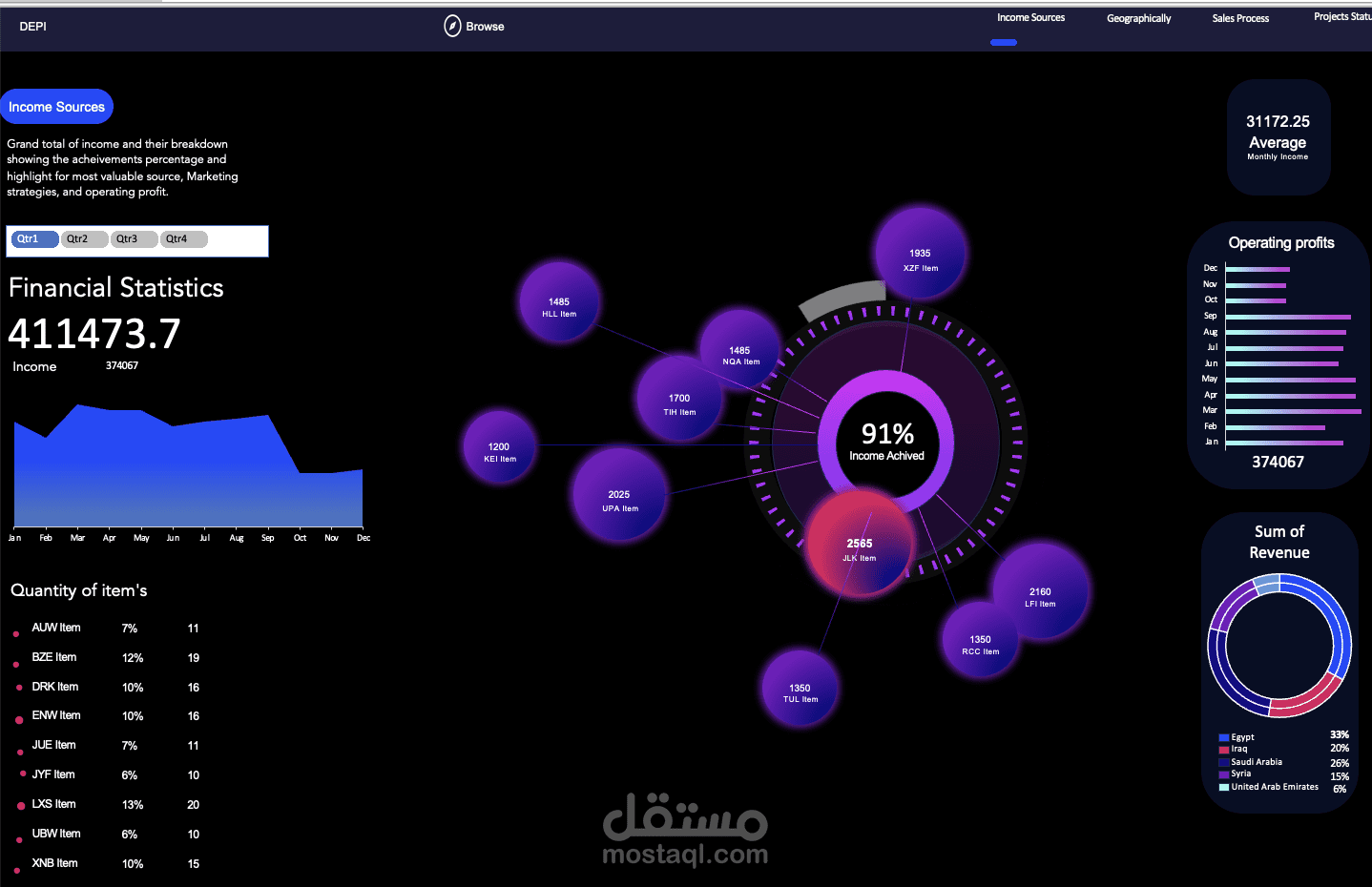1372x887 pixels.
Task: Click the 1485 NQA Item bubble
Action: (739, 349)
